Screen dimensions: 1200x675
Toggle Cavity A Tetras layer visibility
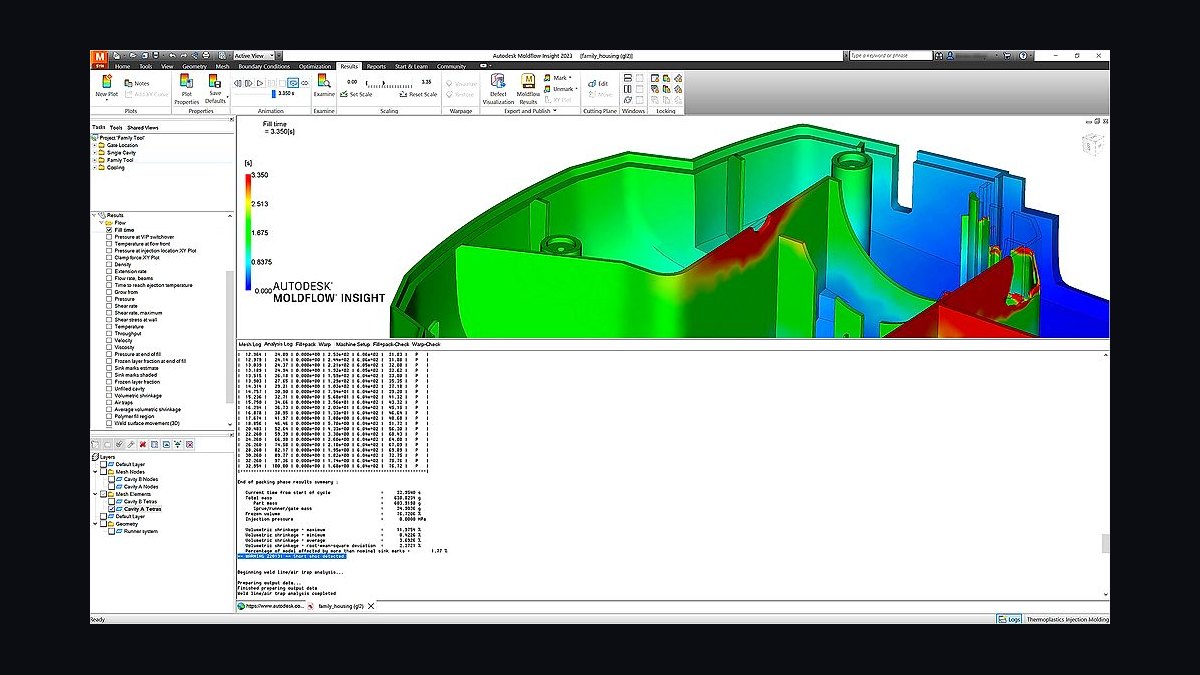click(111, 509)
